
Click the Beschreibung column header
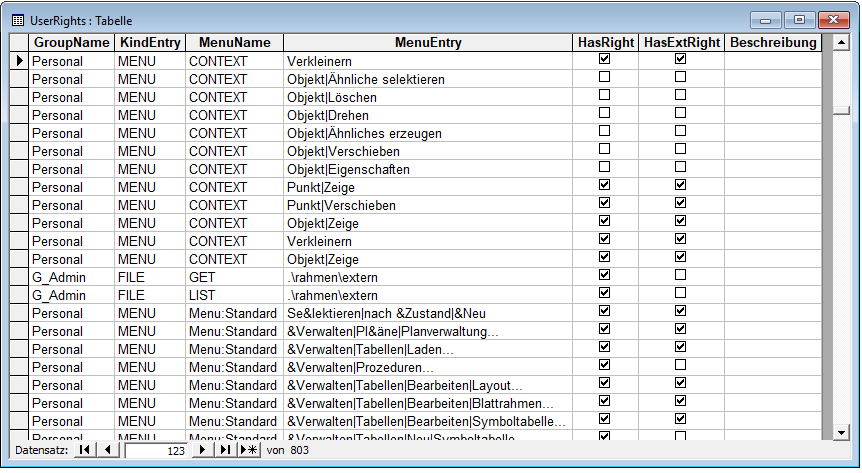pyautogui.click(x=773, y=43)
